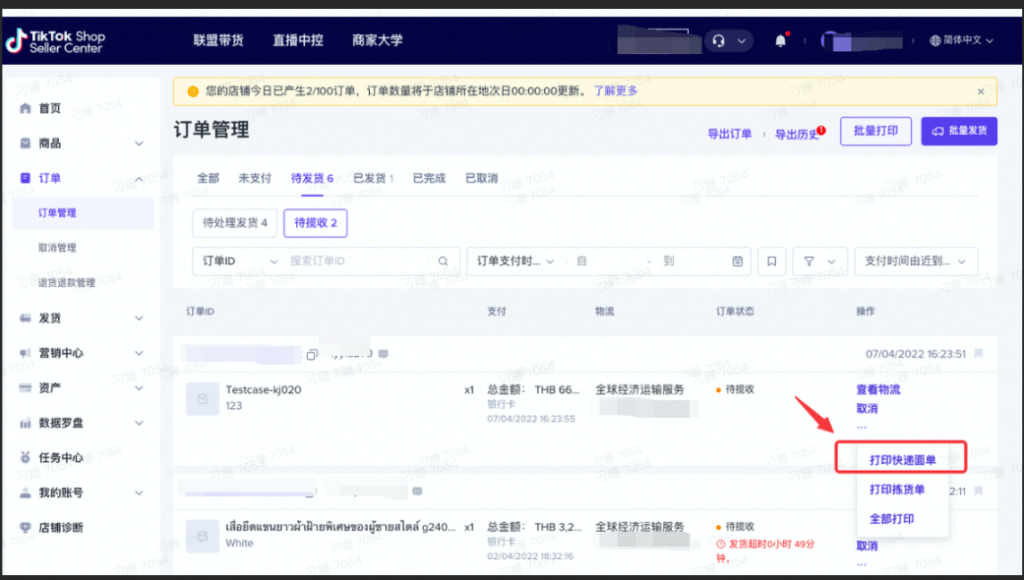Open the 支付时间由近到远 sort dropdown

(912, 261)
